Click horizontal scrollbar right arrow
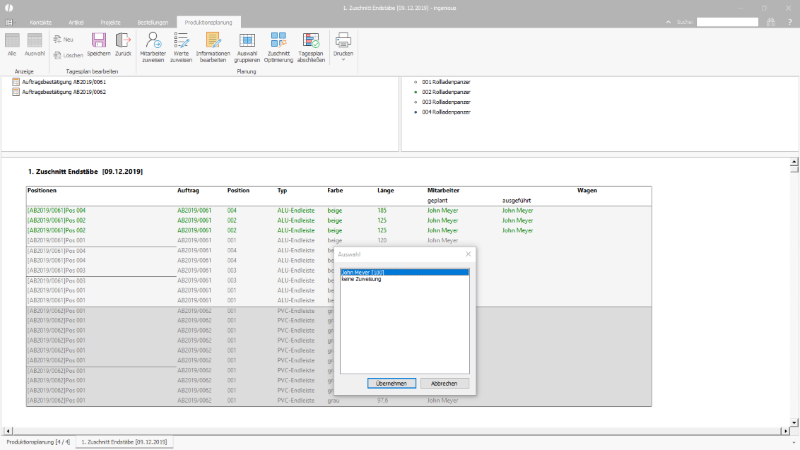 [786, 431]
